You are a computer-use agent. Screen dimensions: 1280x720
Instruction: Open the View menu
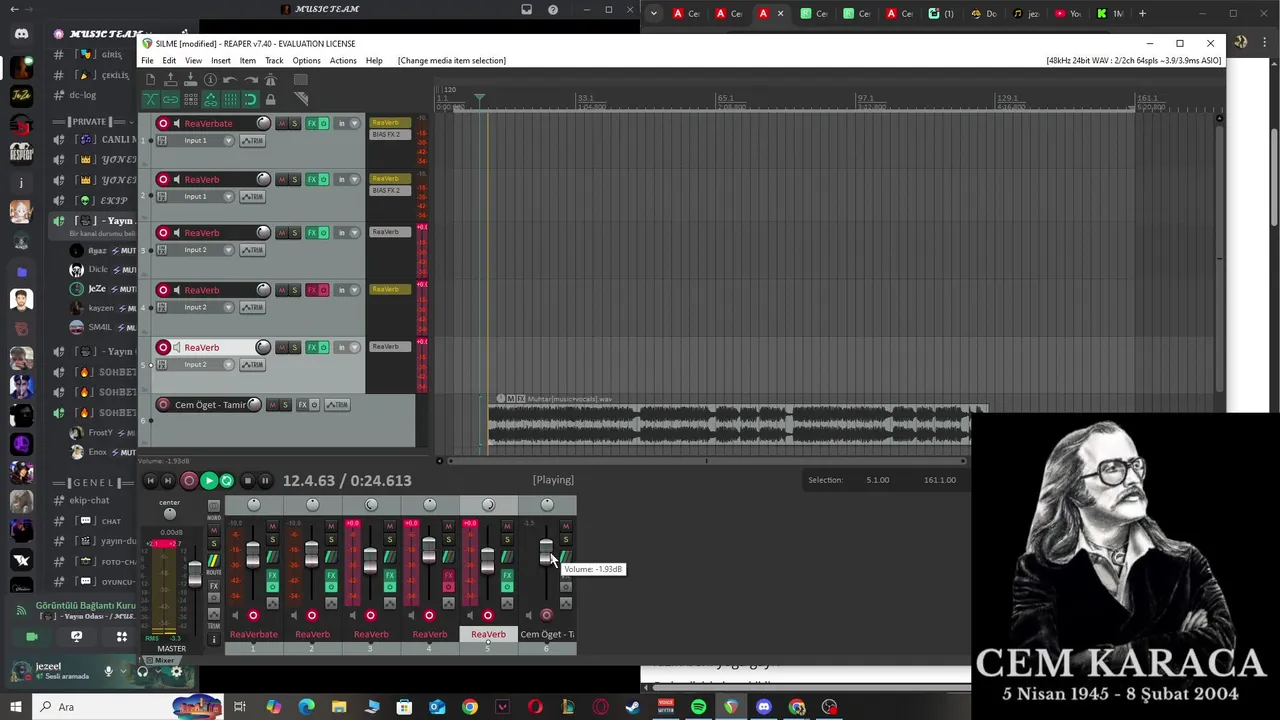193,61
